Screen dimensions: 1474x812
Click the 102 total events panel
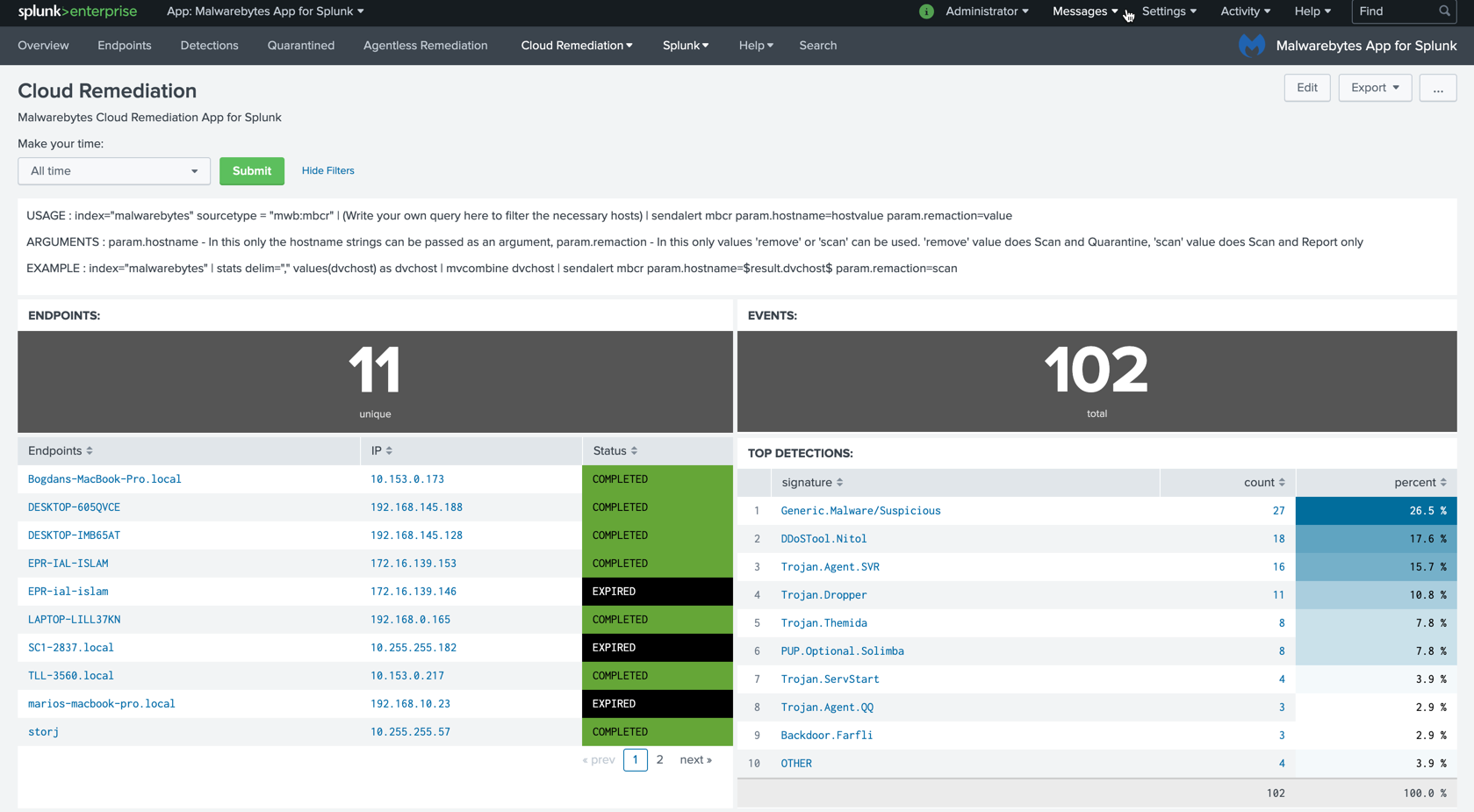pos(1097,382)
